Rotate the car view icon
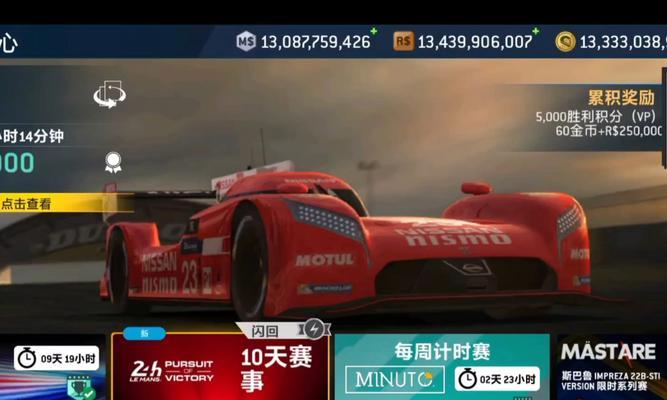 coord(110,94)
